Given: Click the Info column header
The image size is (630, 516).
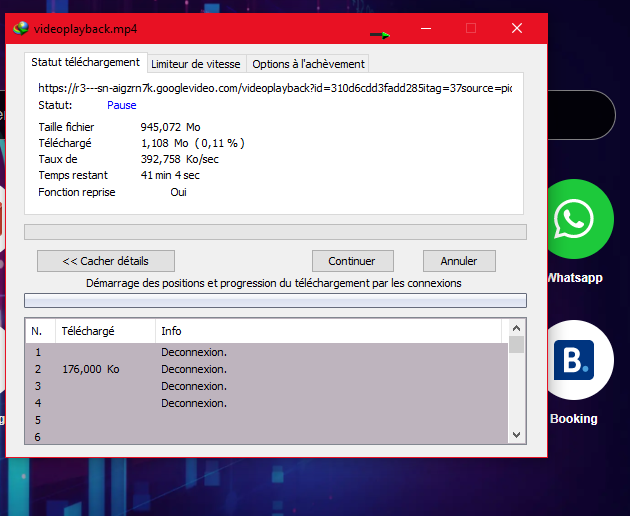Looking at the screenshot, I should [329, 331].
